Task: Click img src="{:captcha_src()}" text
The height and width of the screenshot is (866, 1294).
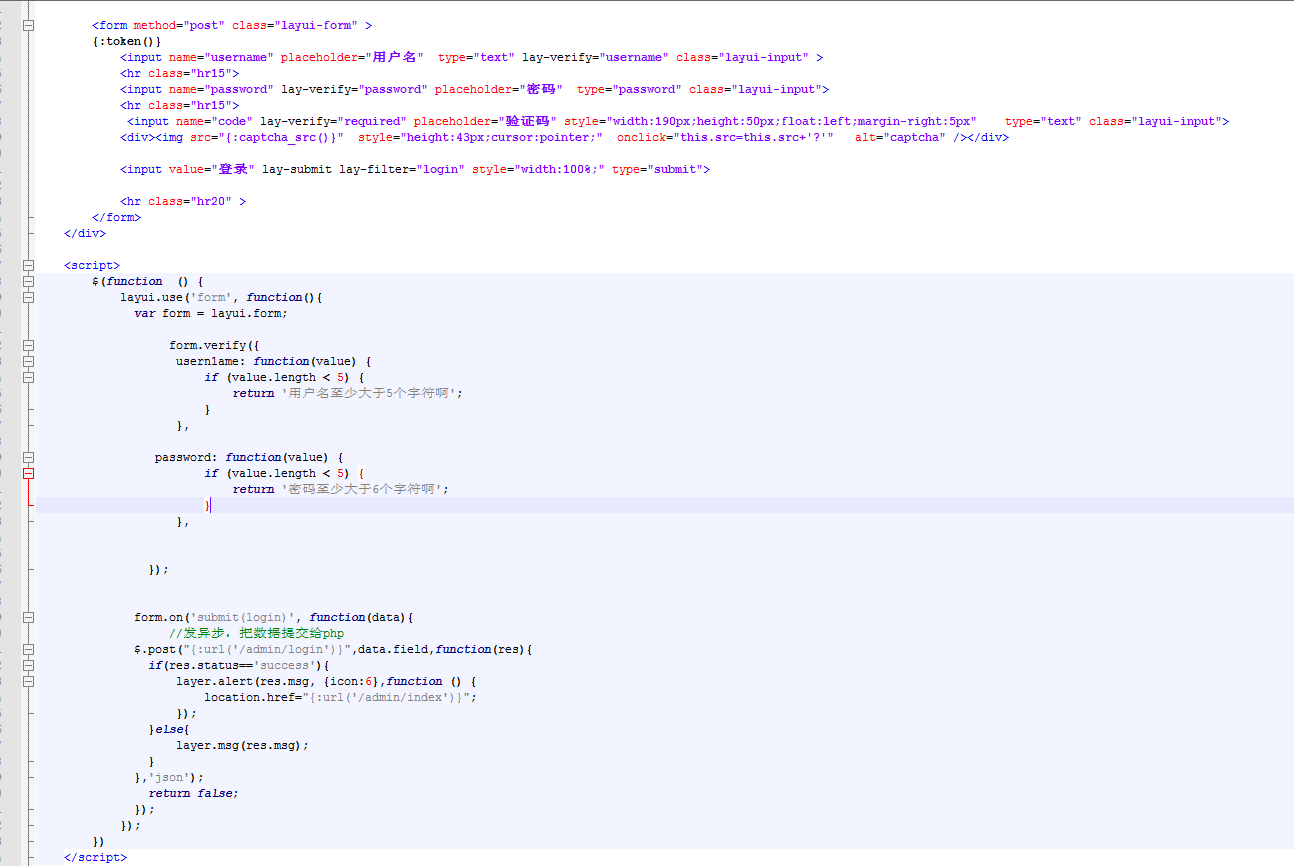Action: 252,137
